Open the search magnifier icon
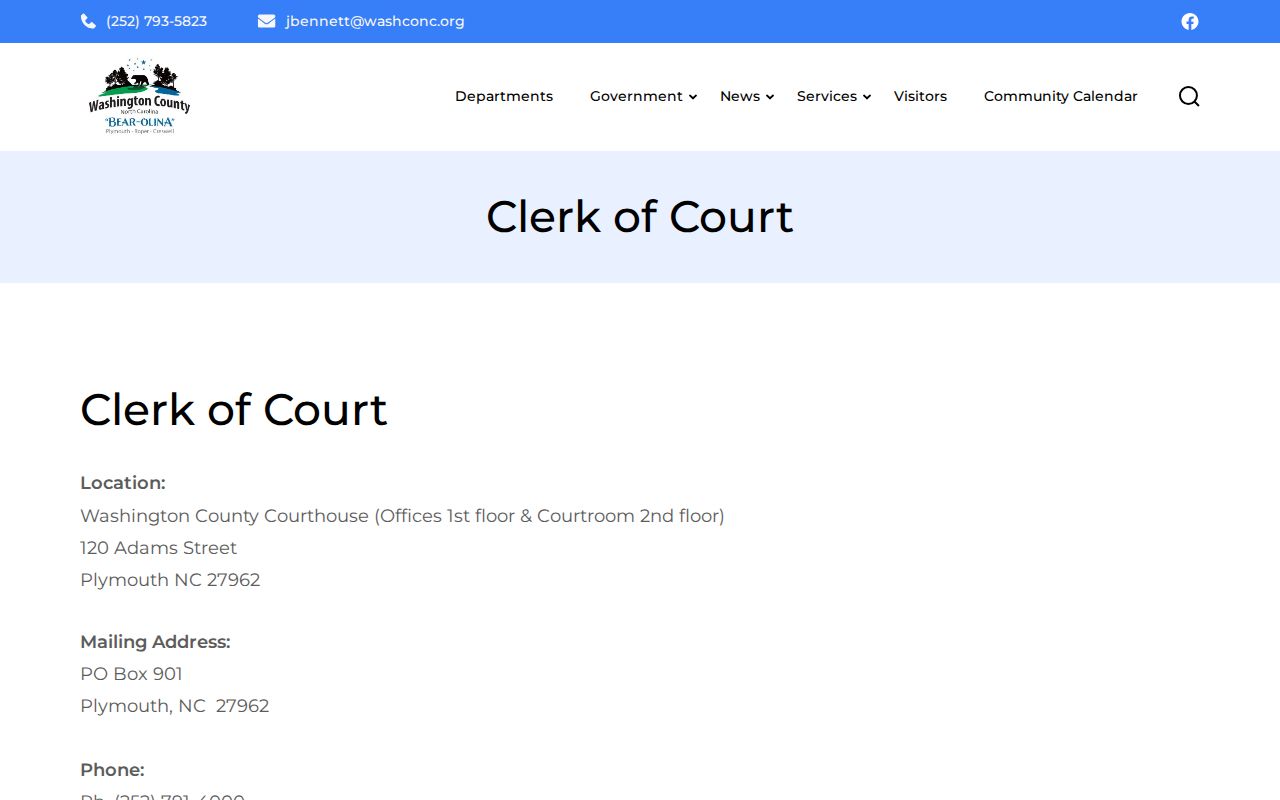 (1189, 96)
